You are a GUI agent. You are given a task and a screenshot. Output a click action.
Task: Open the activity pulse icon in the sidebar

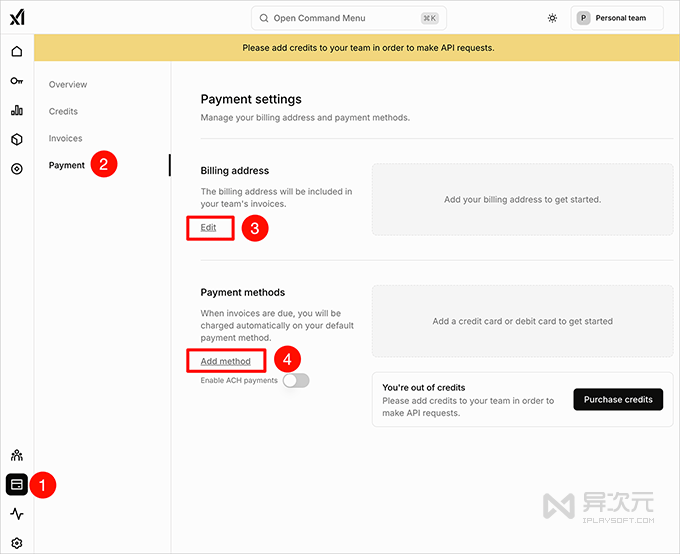pos(17,514)
